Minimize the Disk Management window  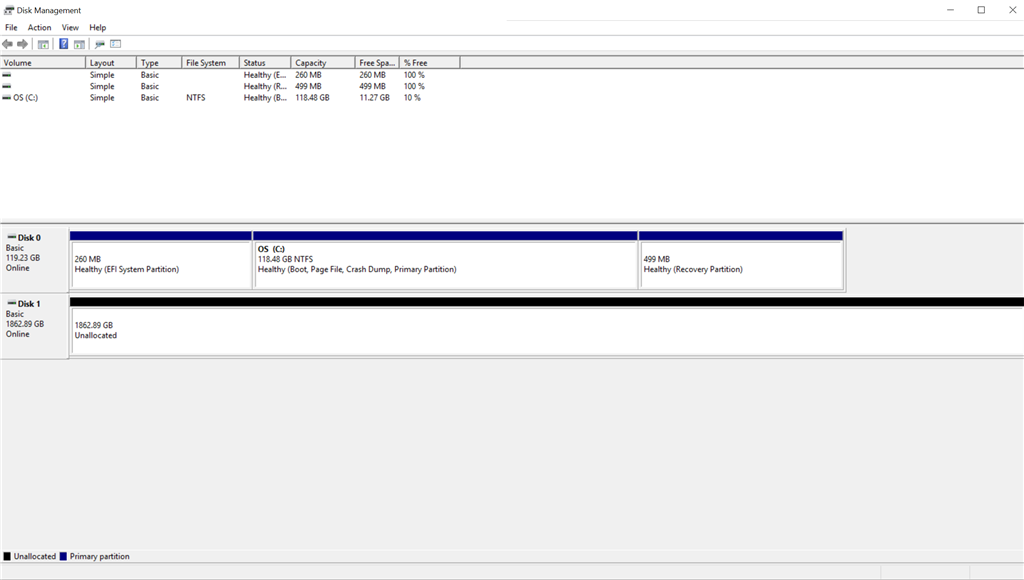(x=950, y=10)
